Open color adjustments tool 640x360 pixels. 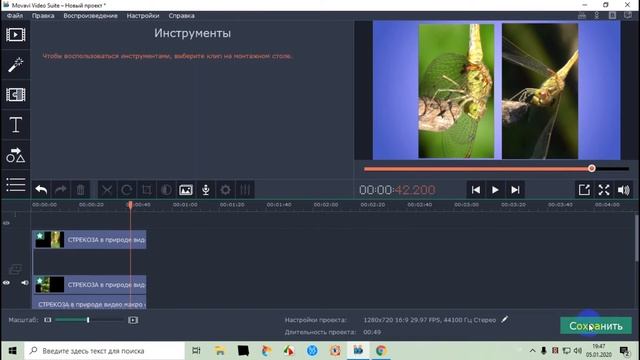point(166,190)
